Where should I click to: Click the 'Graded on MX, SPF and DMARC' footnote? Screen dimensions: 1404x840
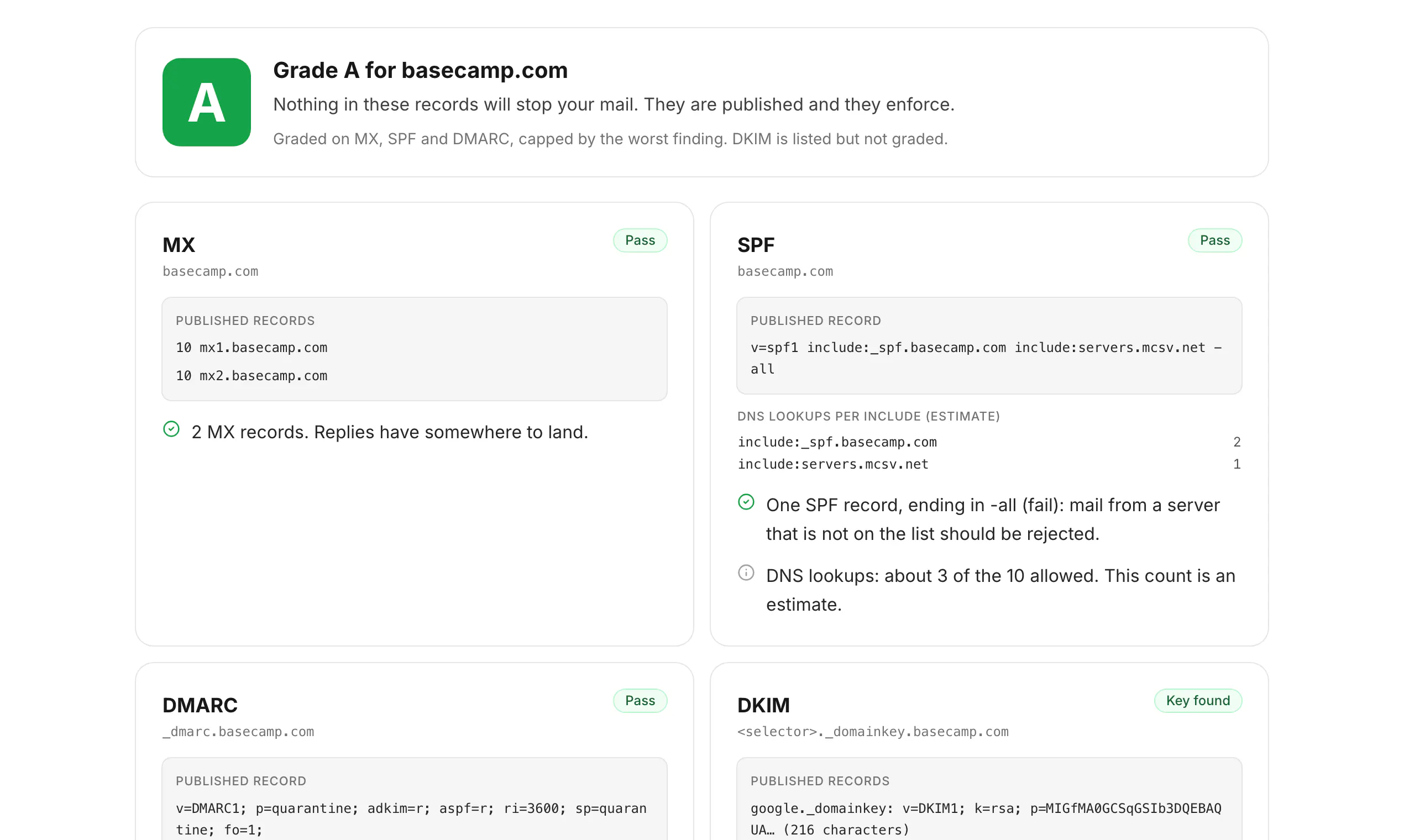610,139
